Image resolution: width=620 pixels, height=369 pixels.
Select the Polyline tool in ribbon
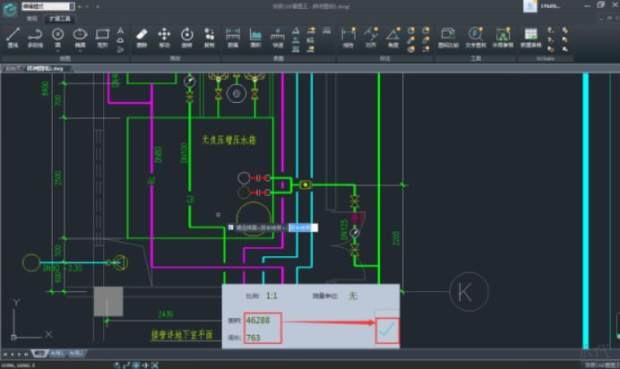[x=35, y=38]
